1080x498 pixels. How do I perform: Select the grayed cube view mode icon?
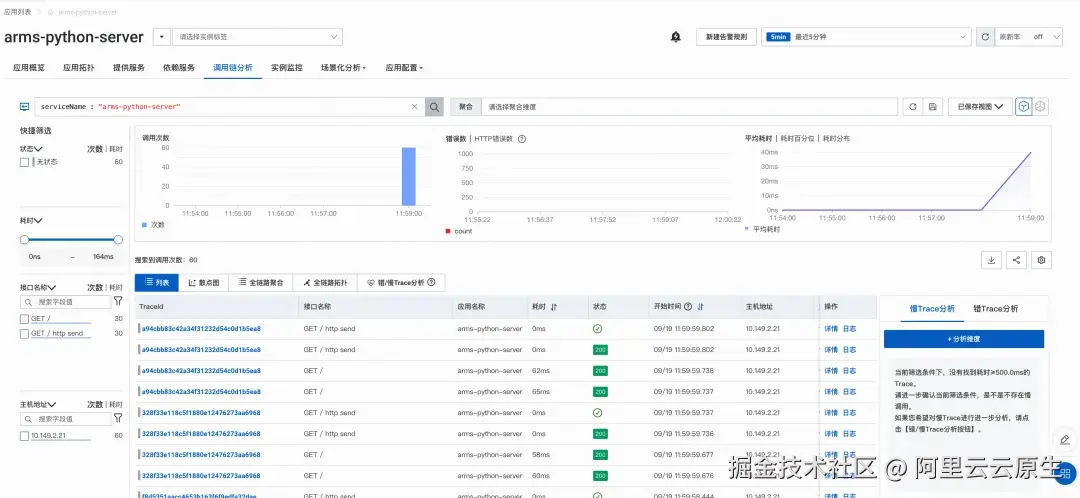coord(1041,107)
